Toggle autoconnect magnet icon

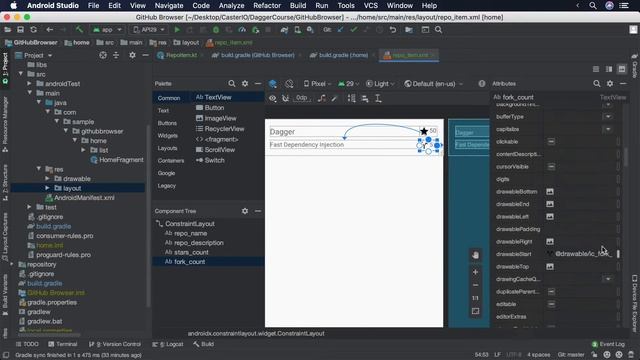coord(285,98)
